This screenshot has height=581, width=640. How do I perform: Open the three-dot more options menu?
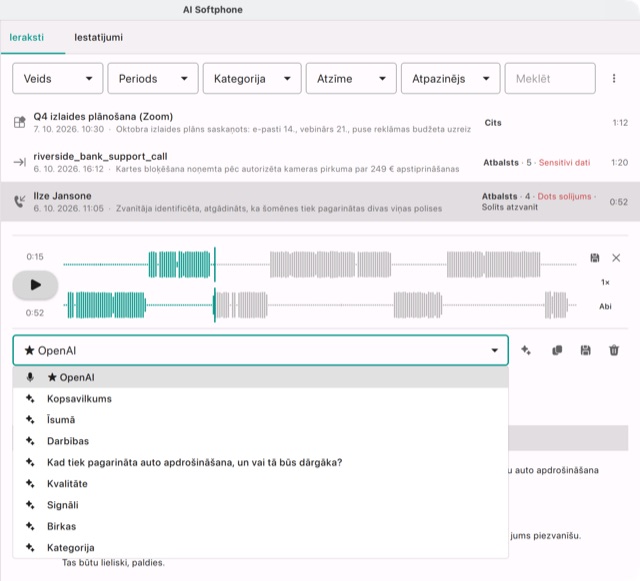point(613,78)
